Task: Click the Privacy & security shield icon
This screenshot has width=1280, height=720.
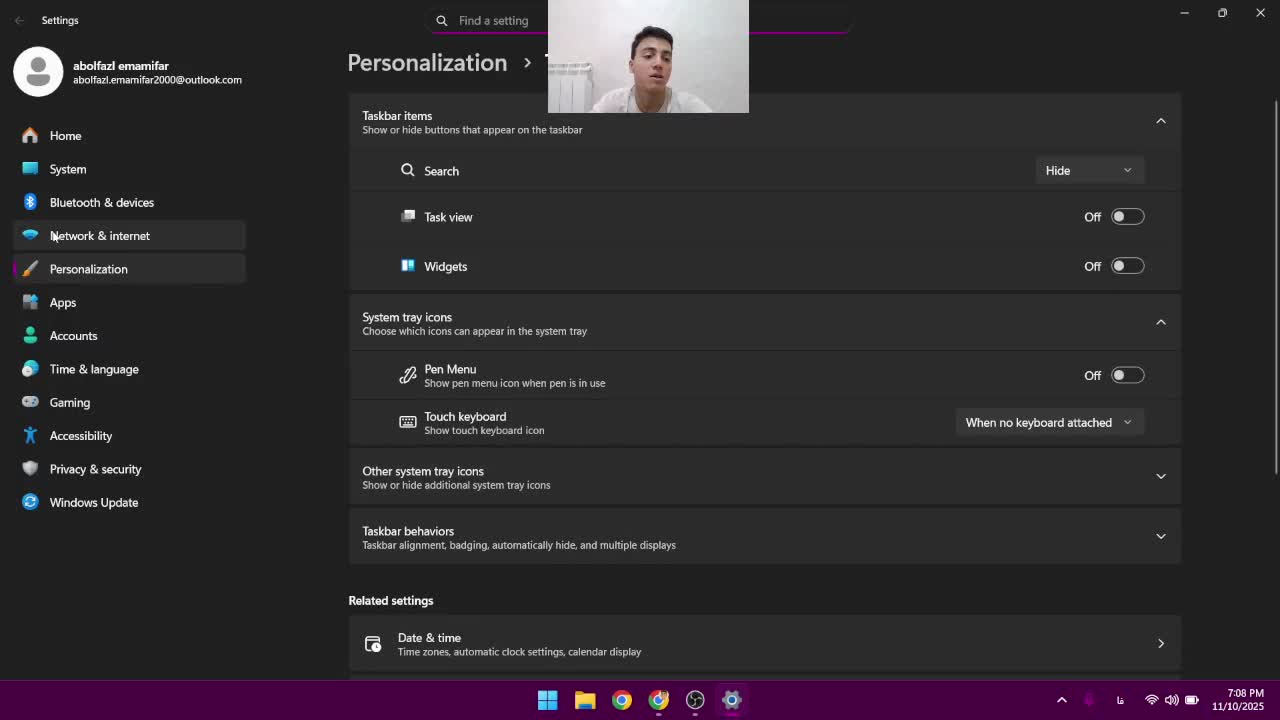Action: pos(30,469)
